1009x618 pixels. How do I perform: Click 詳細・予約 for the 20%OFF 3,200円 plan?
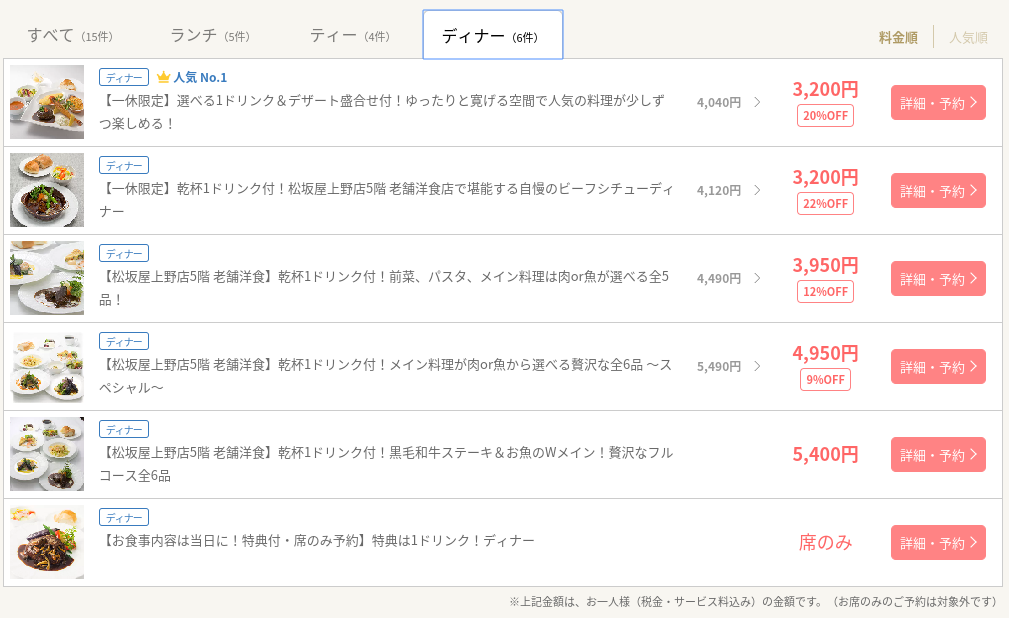click(938, 102)
